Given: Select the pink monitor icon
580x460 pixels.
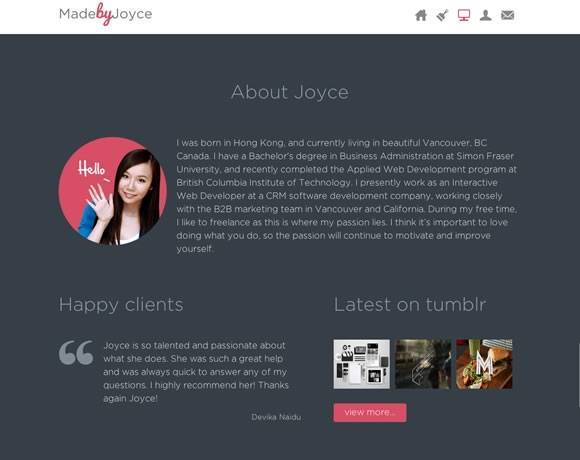Looking at the screenshot, I should click(464, 15).
